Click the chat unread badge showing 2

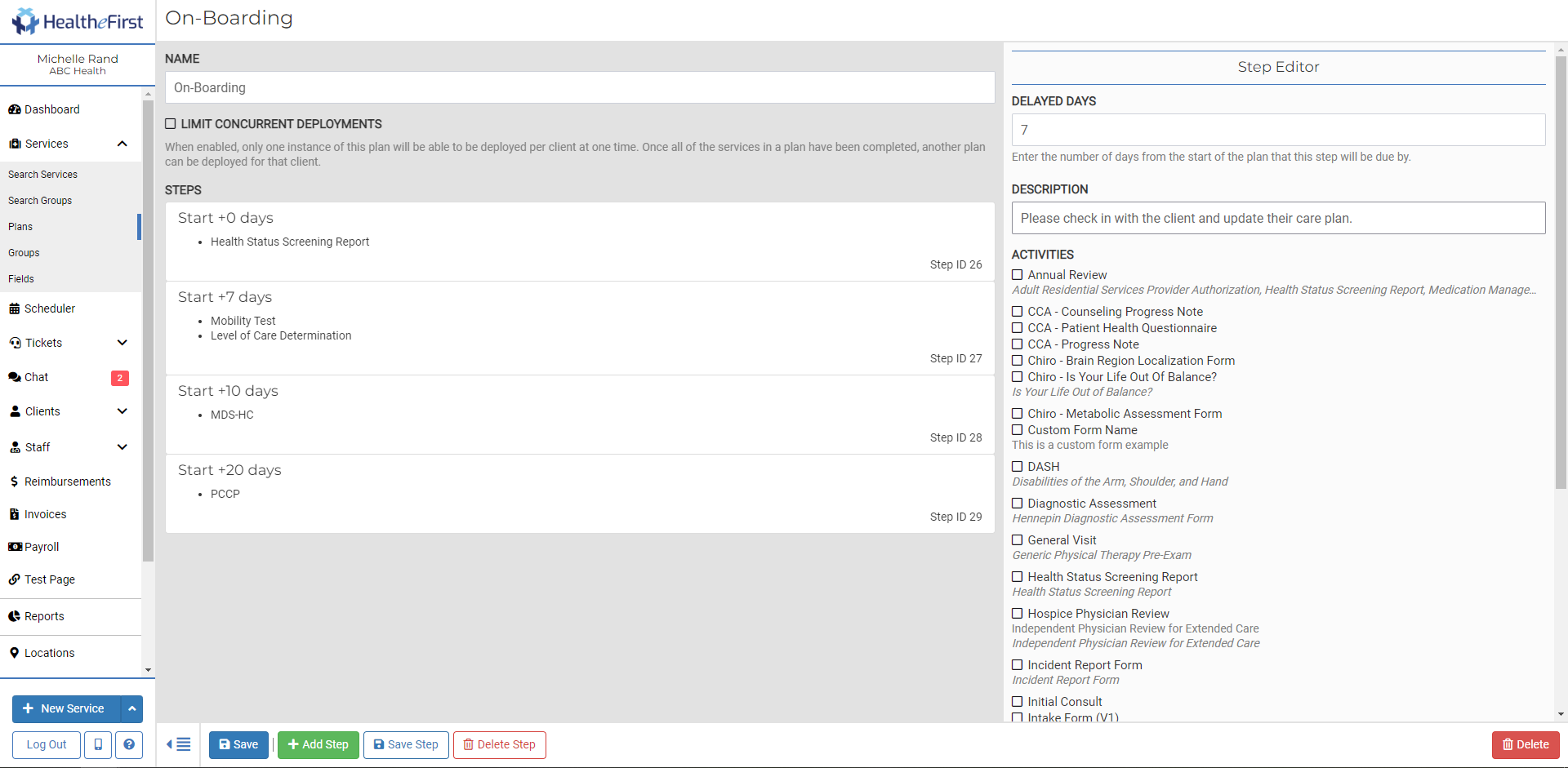tap(120, 378)
